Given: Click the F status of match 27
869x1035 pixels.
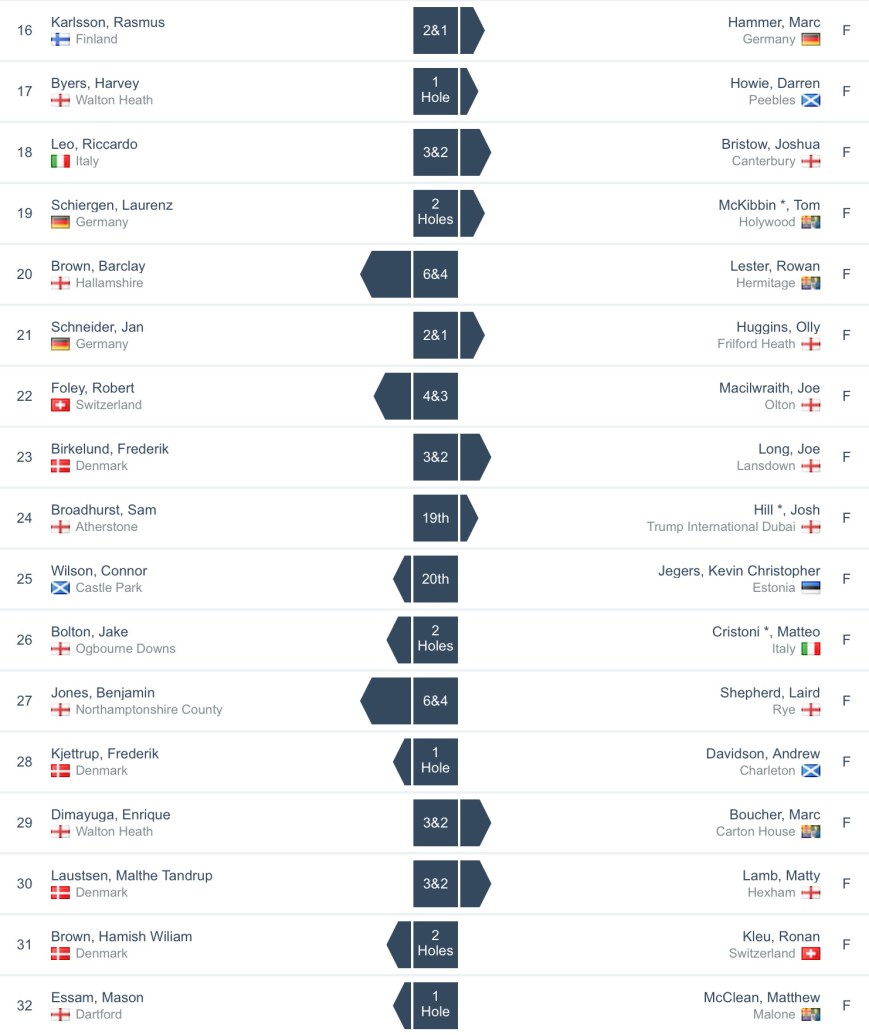Looking at the screenshot, I should (846, 701).
